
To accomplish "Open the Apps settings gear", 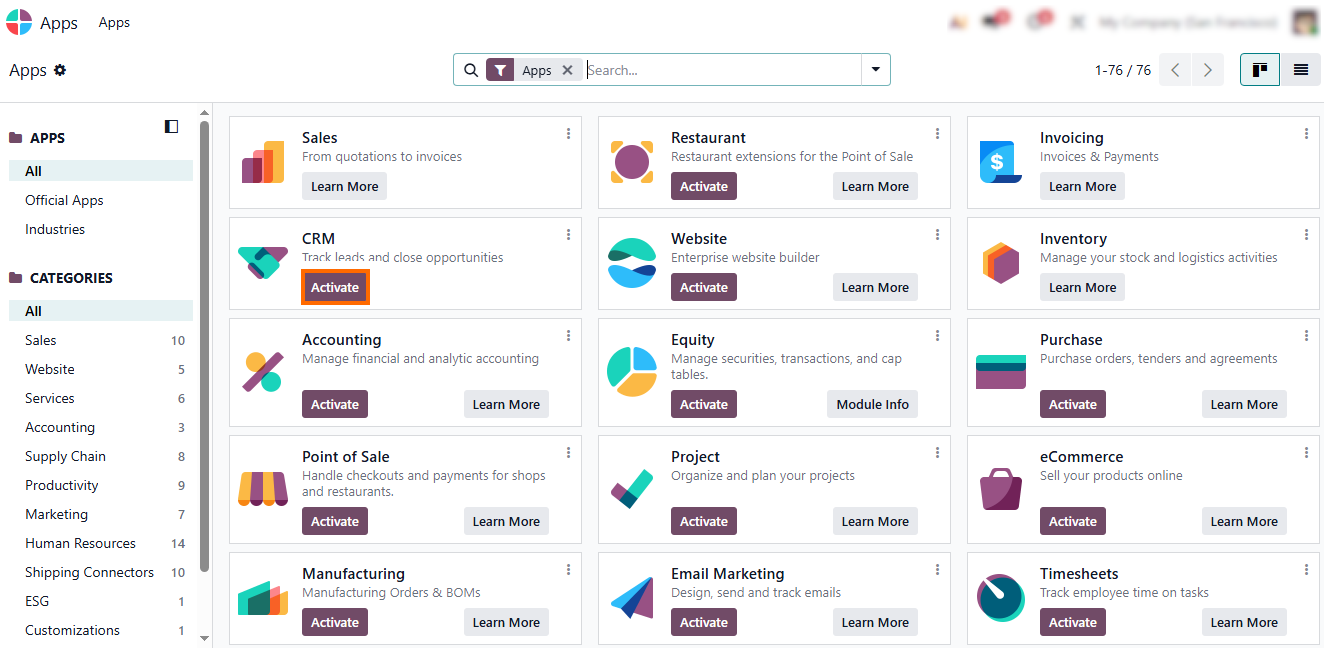I will point(60,70).
